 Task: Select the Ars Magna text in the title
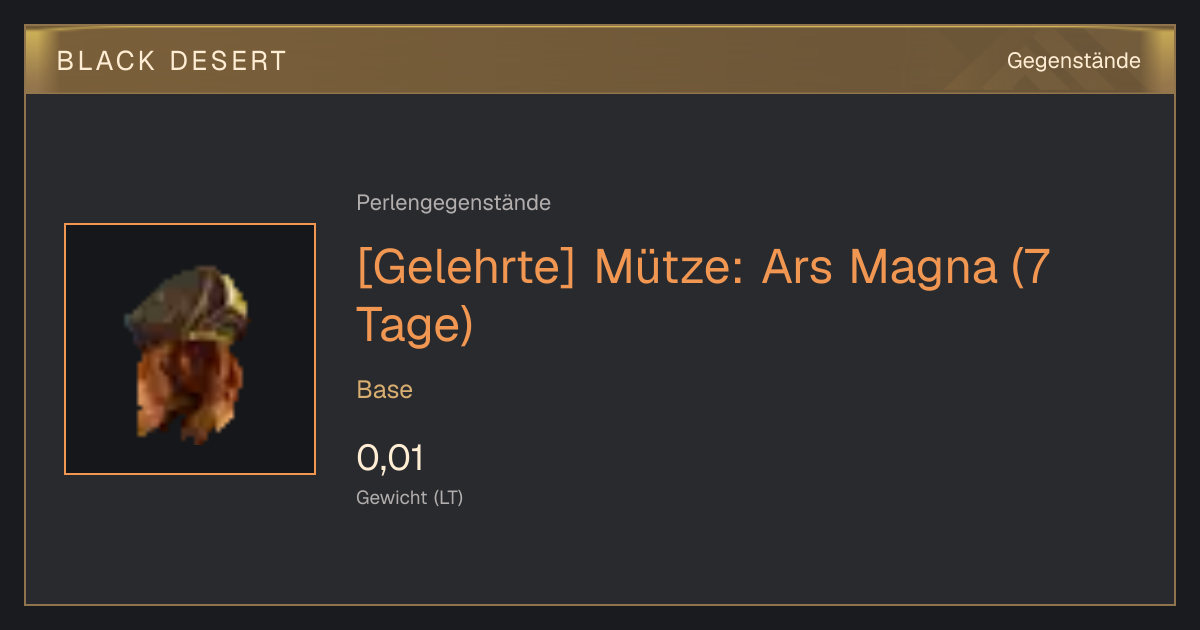tap(879, 269)
